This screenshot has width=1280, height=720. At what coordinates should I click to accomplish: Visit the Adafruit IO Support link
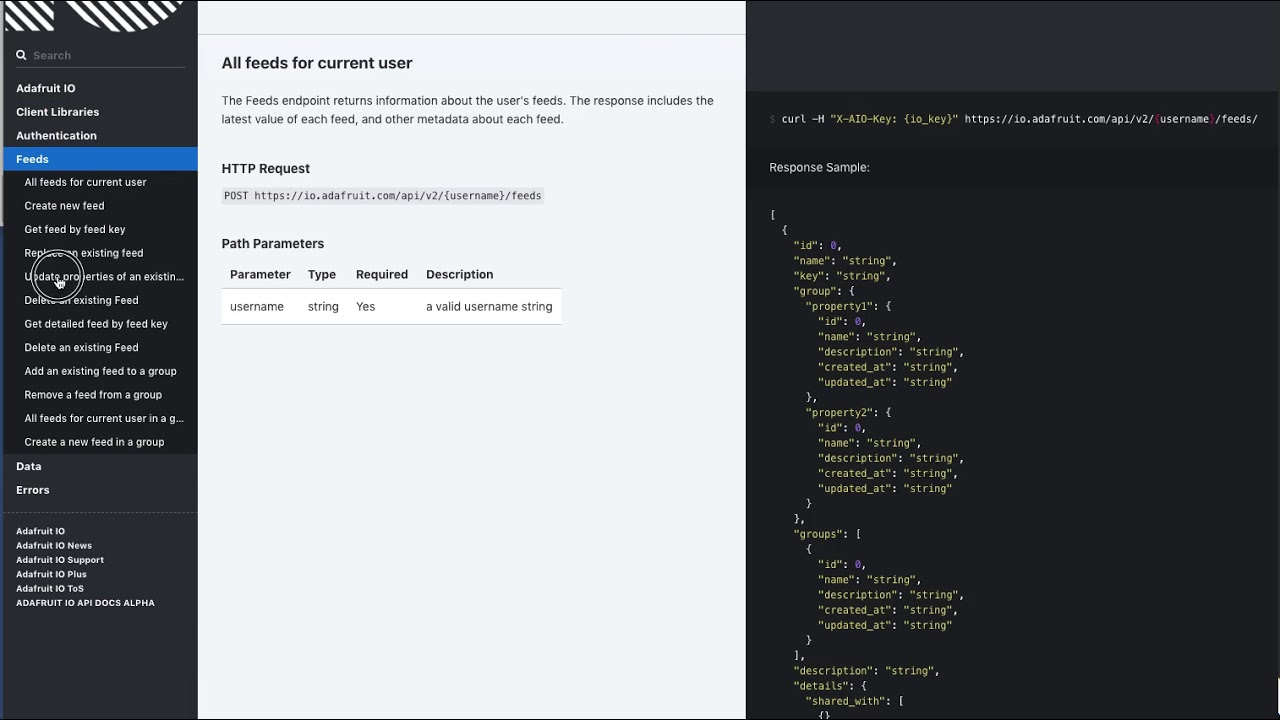pyautogui.click(x=60, y=560)
